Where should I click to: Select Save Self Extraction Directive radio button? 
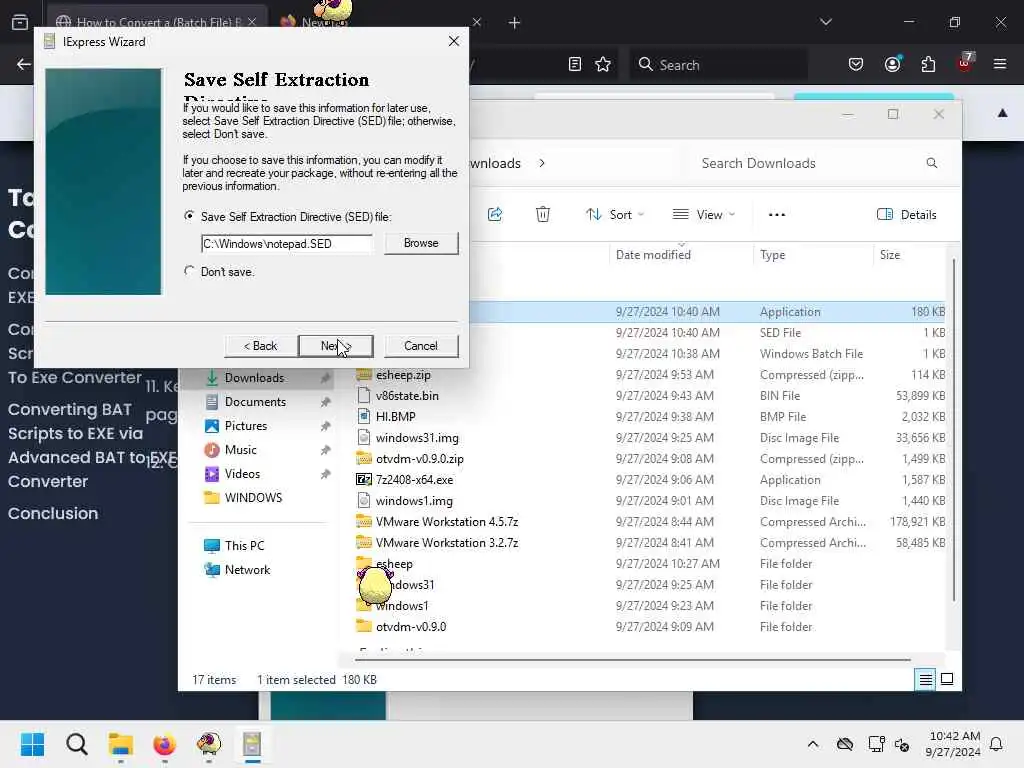189,216
